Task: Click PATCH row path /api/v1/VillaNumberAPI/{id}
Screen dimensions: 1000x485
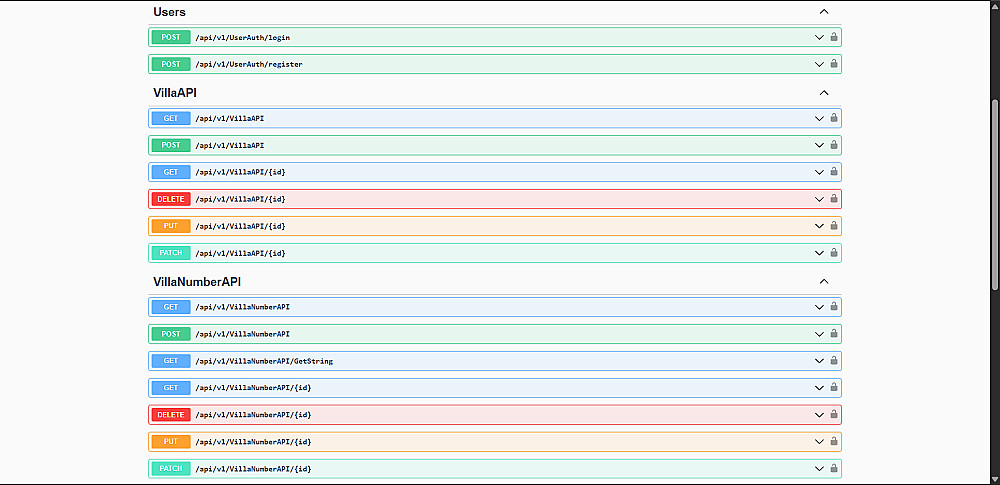Action: point(253,469)
